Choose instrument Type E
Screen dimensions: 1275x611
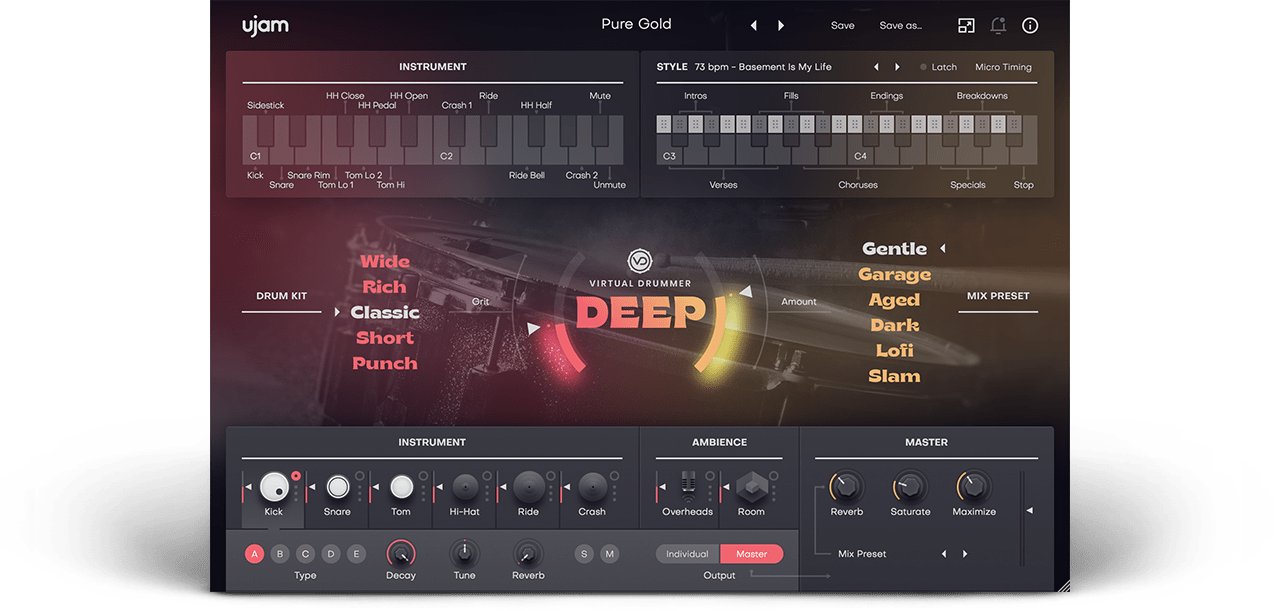pos(356,554)
